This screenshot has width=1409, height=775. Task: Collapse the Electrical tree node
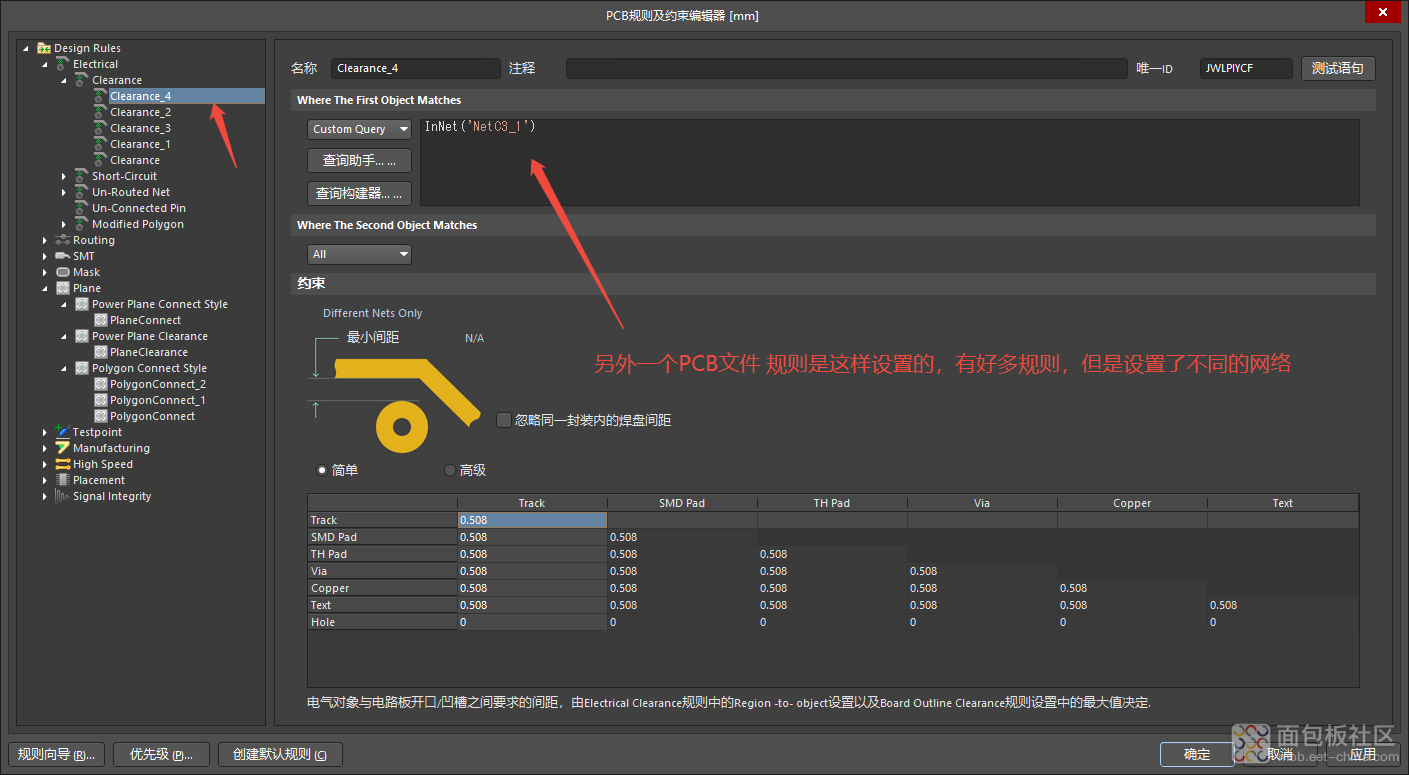coord(45,64)
